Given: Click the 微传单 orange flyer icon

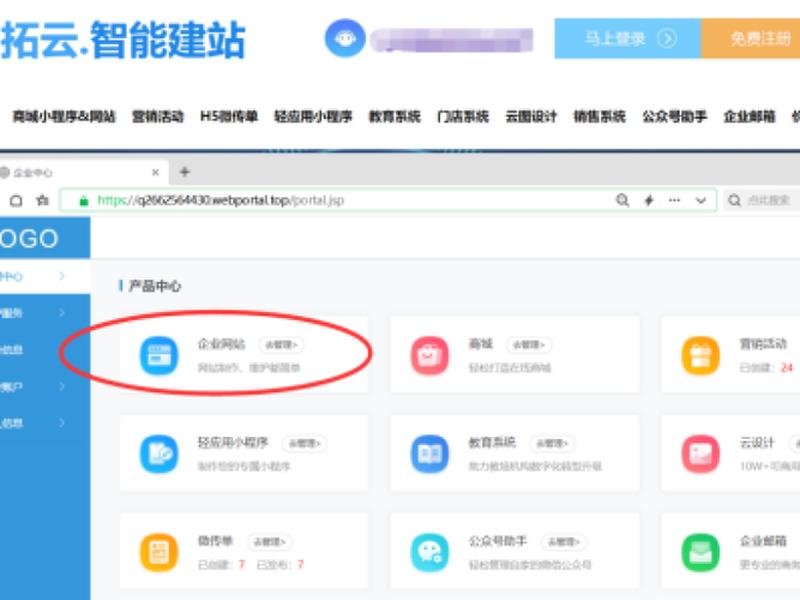Looking at the screenshot, I should pyautogui.click(x=159, y=553).
